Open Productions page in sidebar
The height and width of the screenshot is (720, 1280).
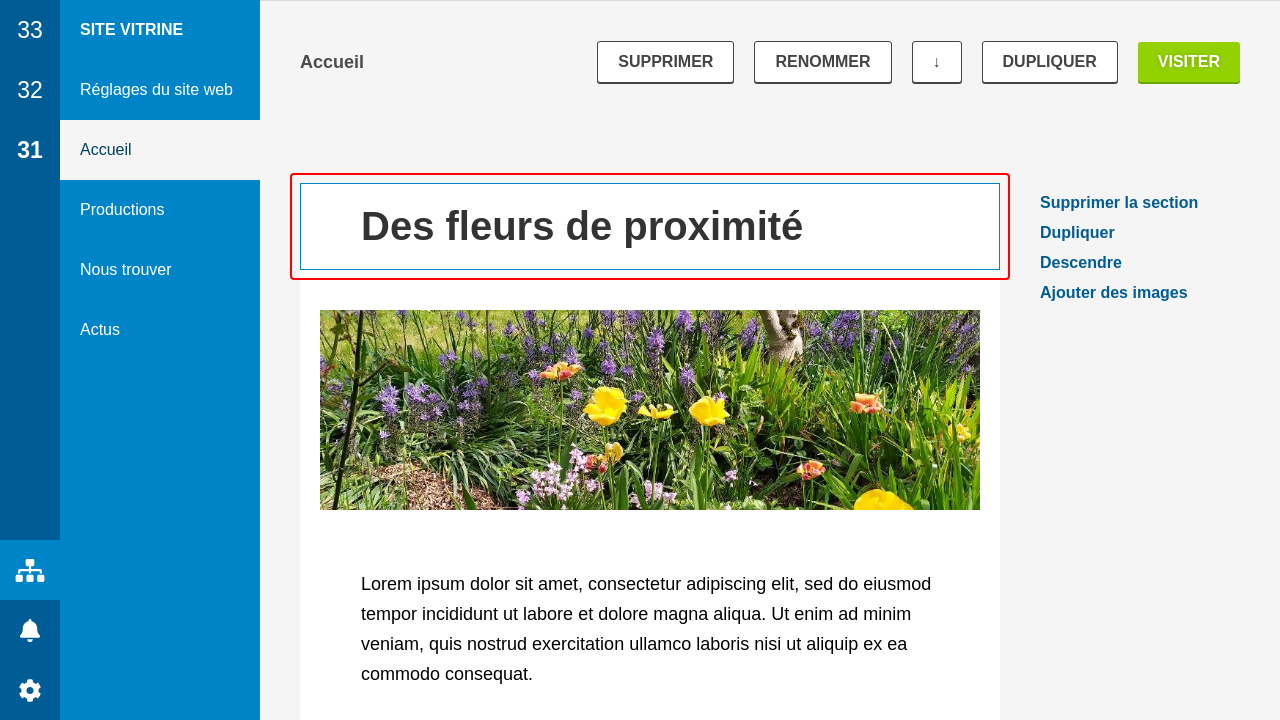122,210
